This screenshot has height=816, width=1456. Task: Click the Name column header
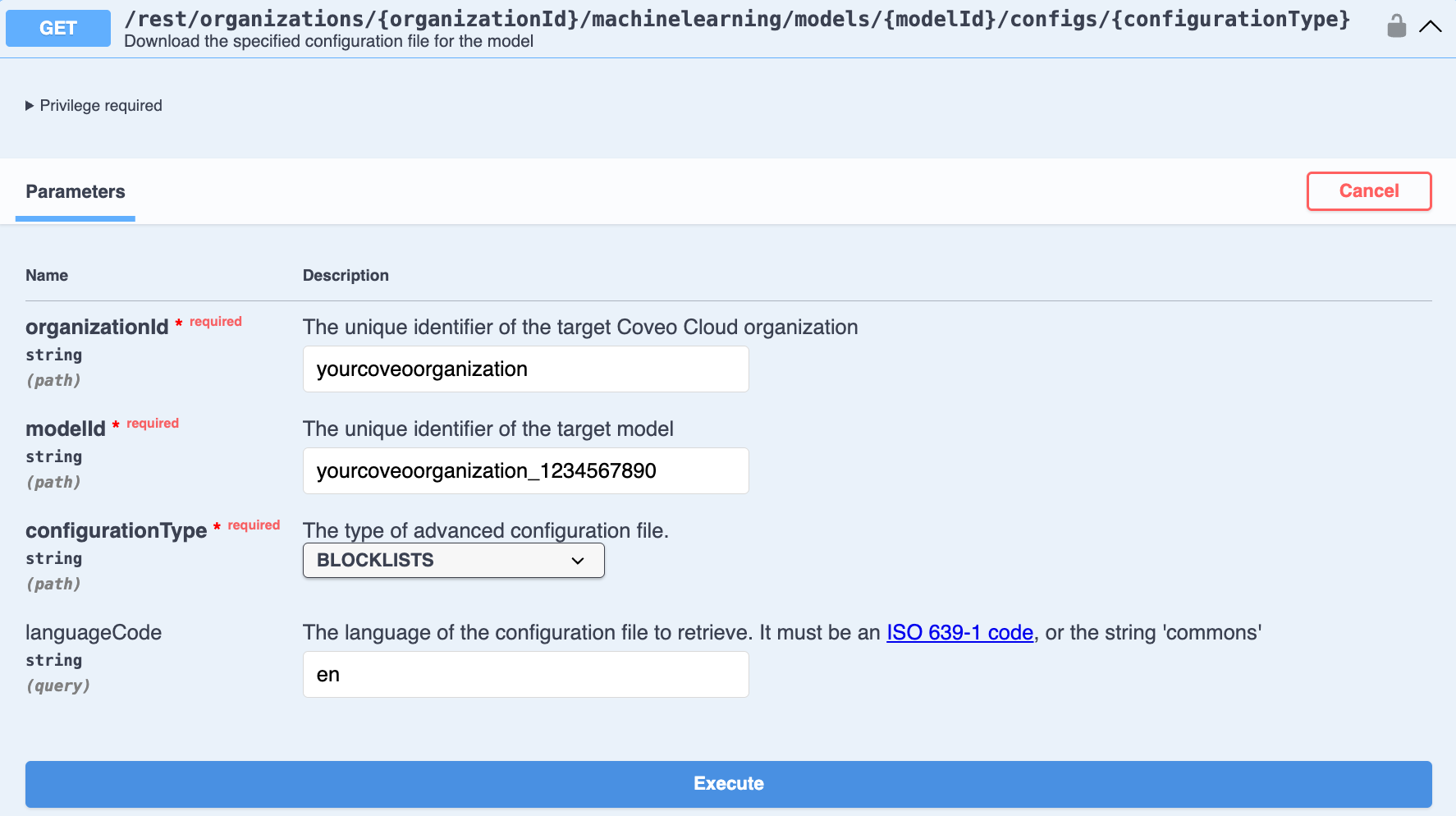(47, 275)
